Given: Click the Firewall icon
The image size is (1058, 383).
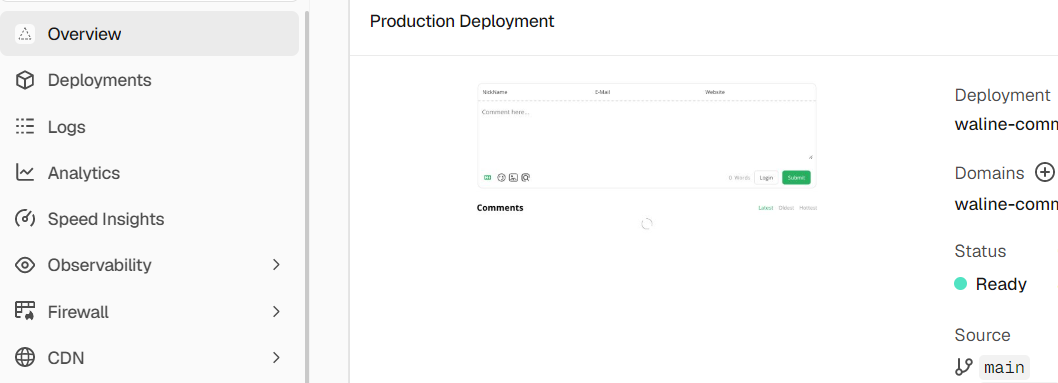Looking at the screenshot, I should pyautogui.click(x=25, y=312).
